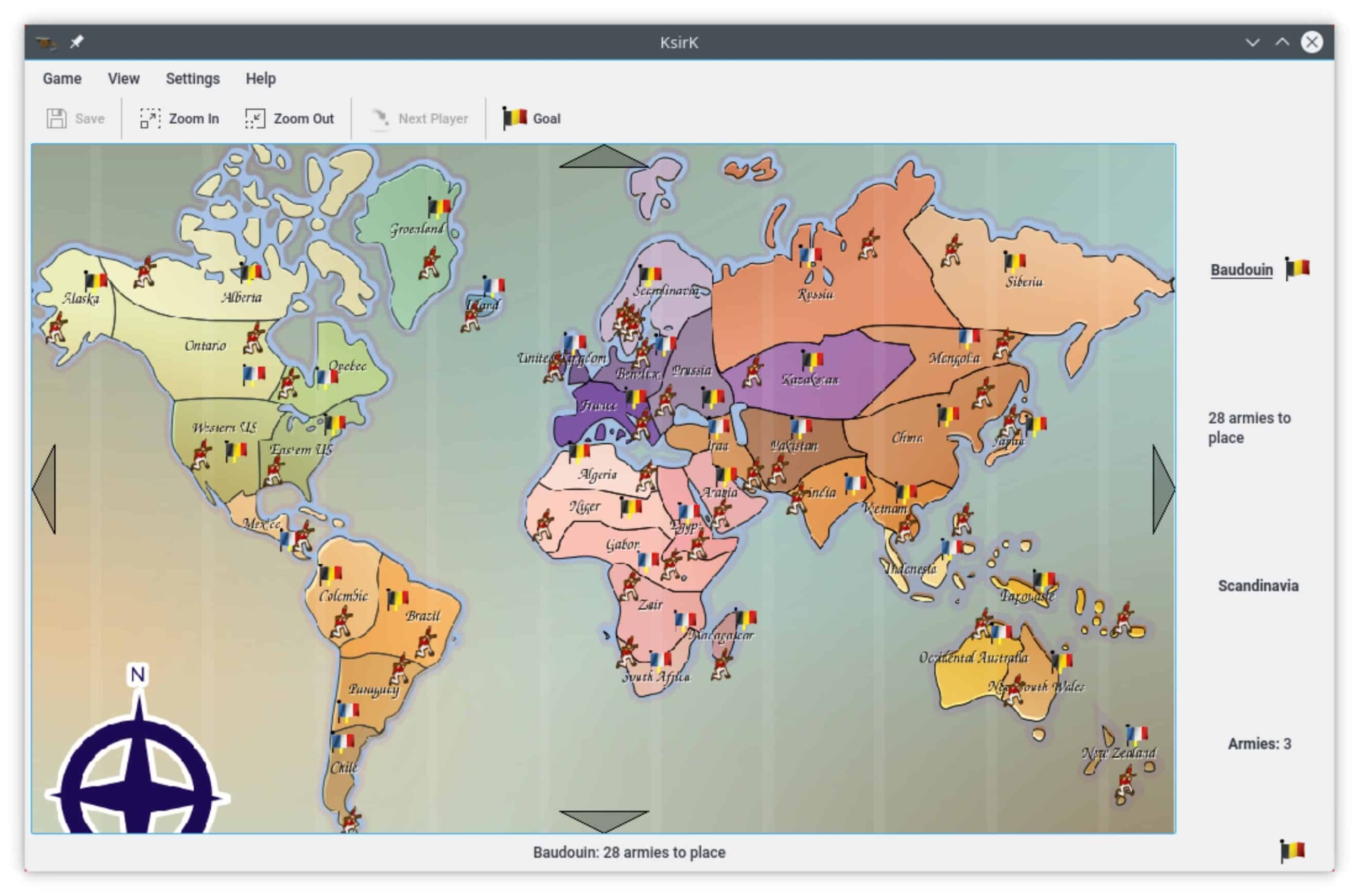Click the Occidental Australia label
1359x896 pixels.
coord(973,658)
